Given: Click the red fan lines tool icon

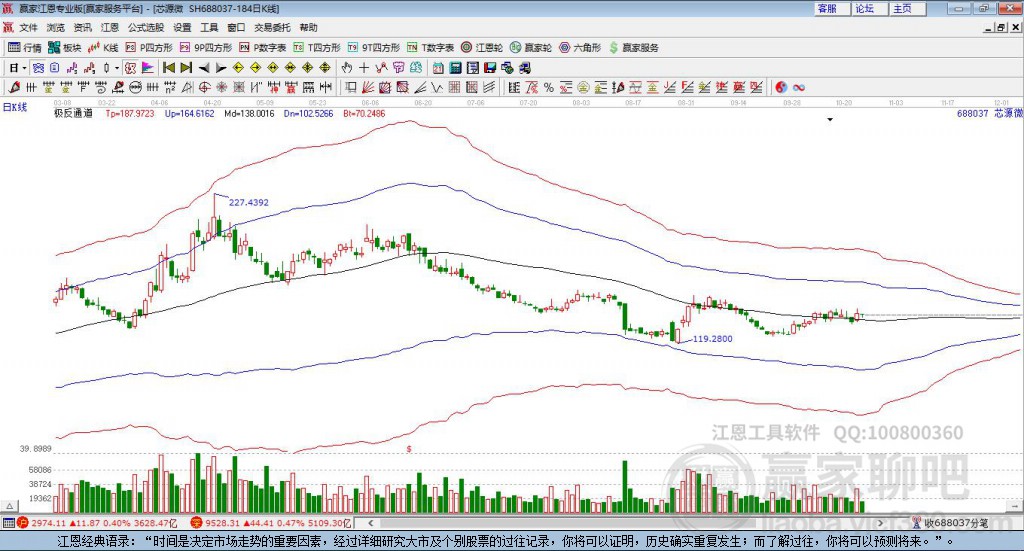Looking at the screenshot, I should 368,87.
